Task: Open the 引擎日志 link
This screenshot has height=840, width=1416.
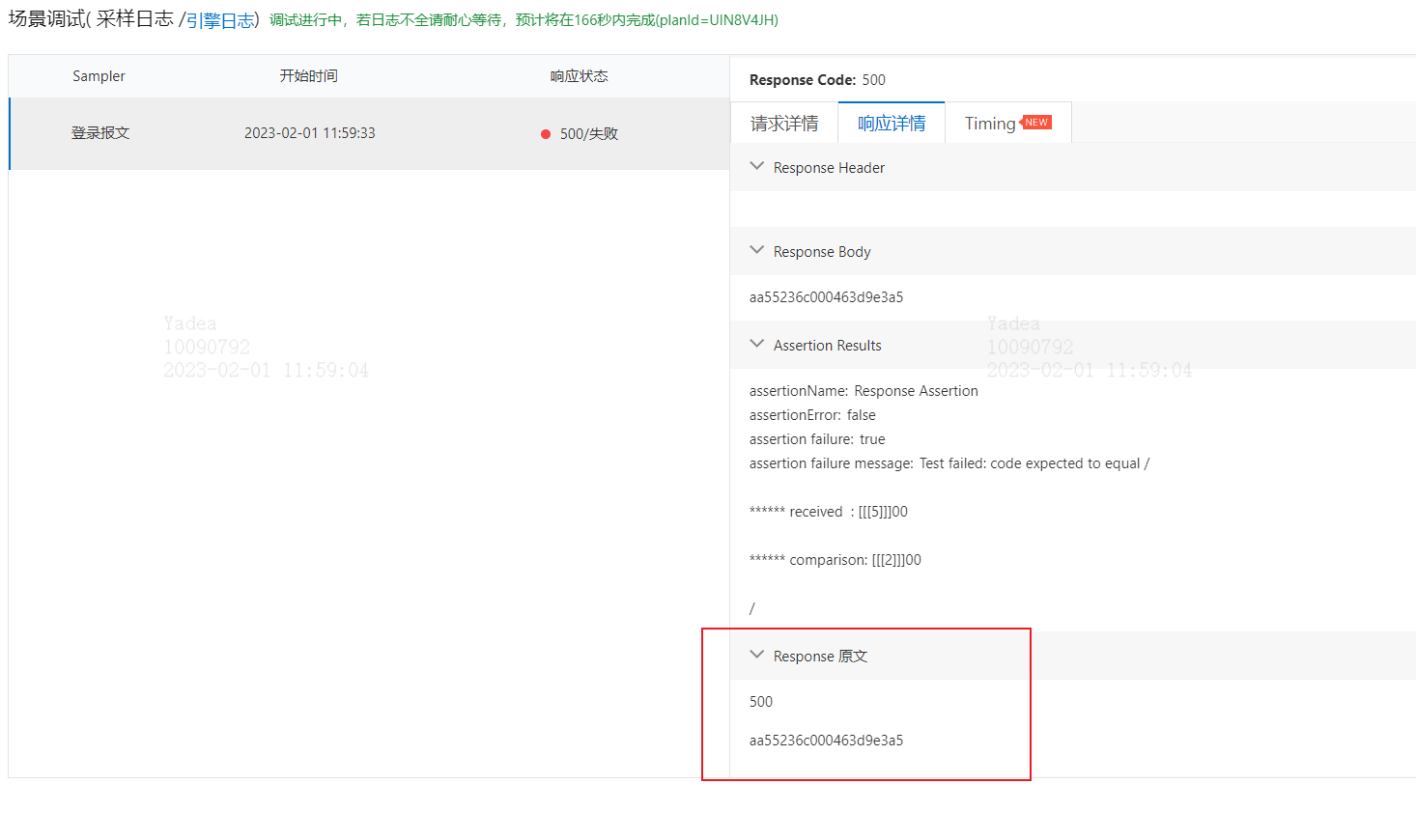Action: click(x=220, y=20)
